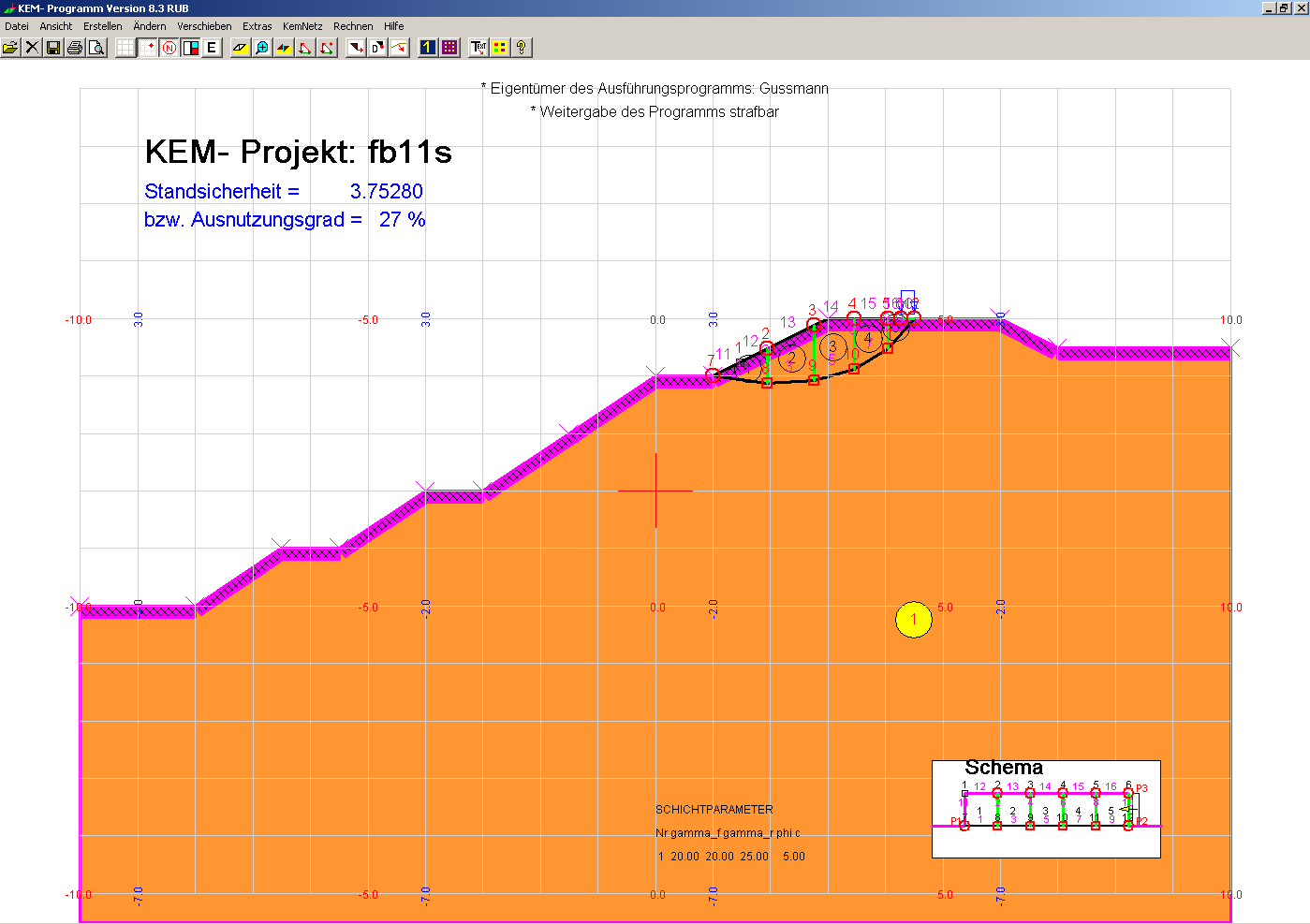Viewport: 1310px width, 924px height.
Task: Click the layer parameter row 1 20.00
Action: (731, 857)
